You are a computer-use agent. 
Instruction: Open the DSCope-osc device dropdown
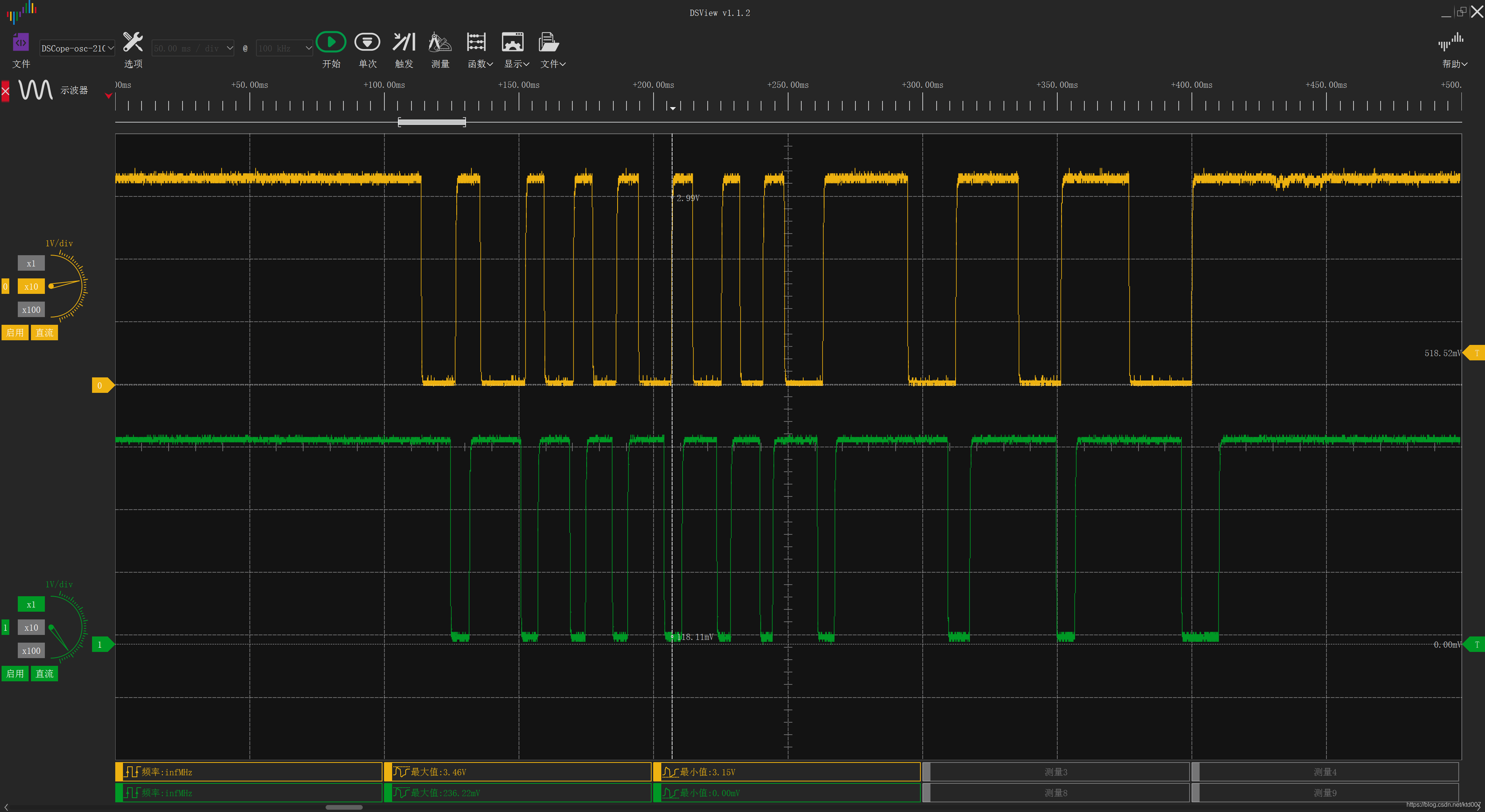tap(77, 48)
